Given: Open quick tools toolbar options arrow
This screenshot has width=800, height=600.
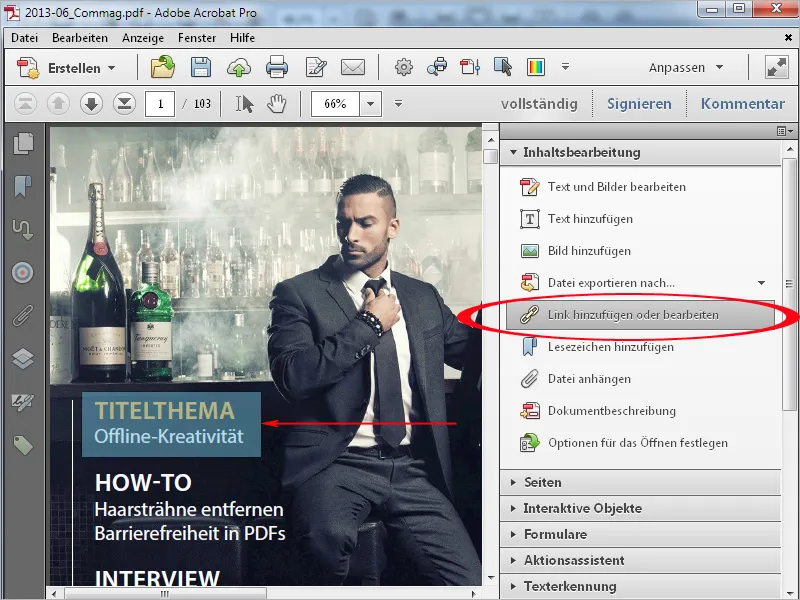Looking at the screenshot, I should (565, 66).
